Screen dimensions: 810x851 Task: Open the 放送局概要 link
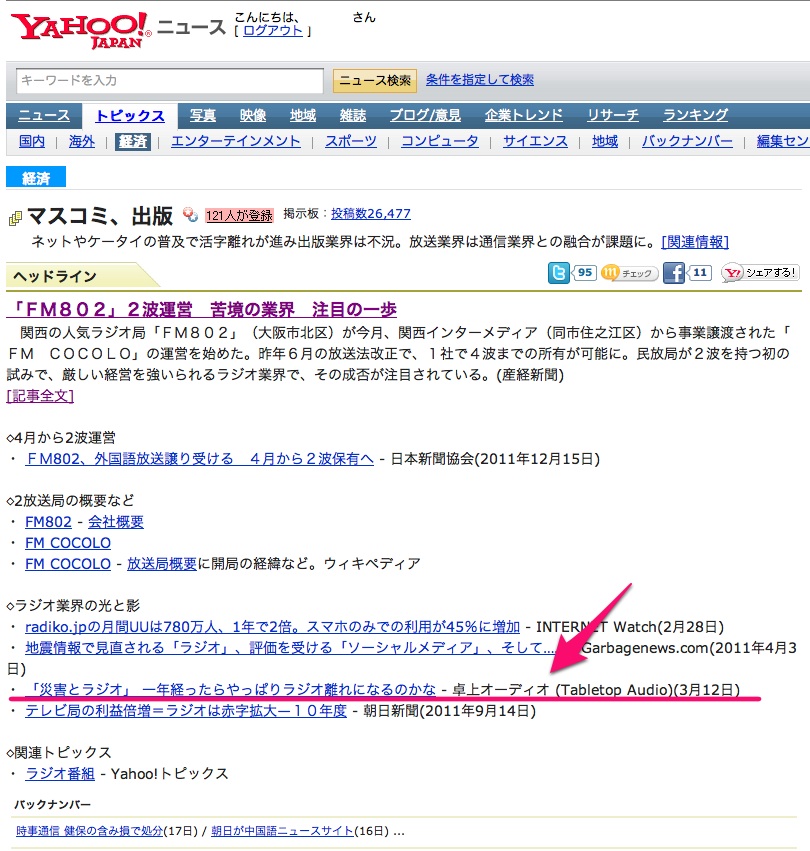coord(162,564)
